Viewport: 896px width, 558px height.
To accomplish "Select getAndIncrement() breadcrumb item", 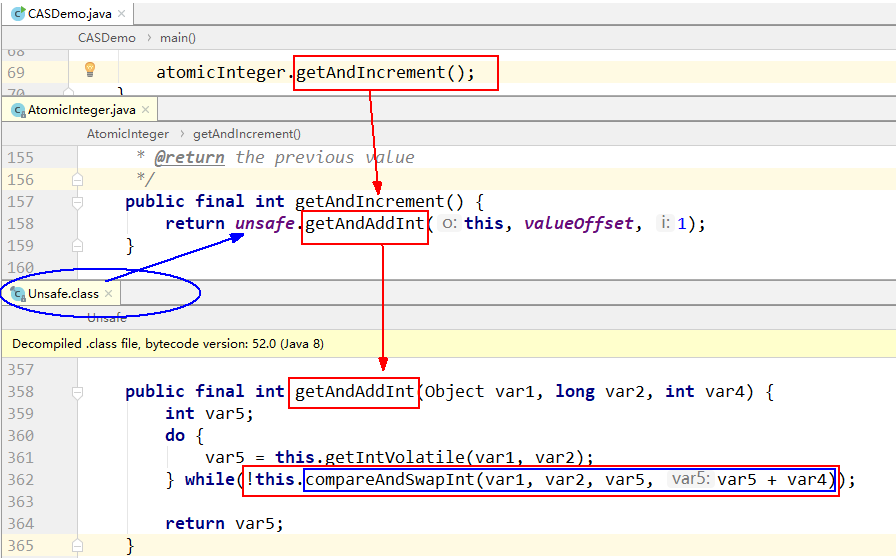I will 247,134.
